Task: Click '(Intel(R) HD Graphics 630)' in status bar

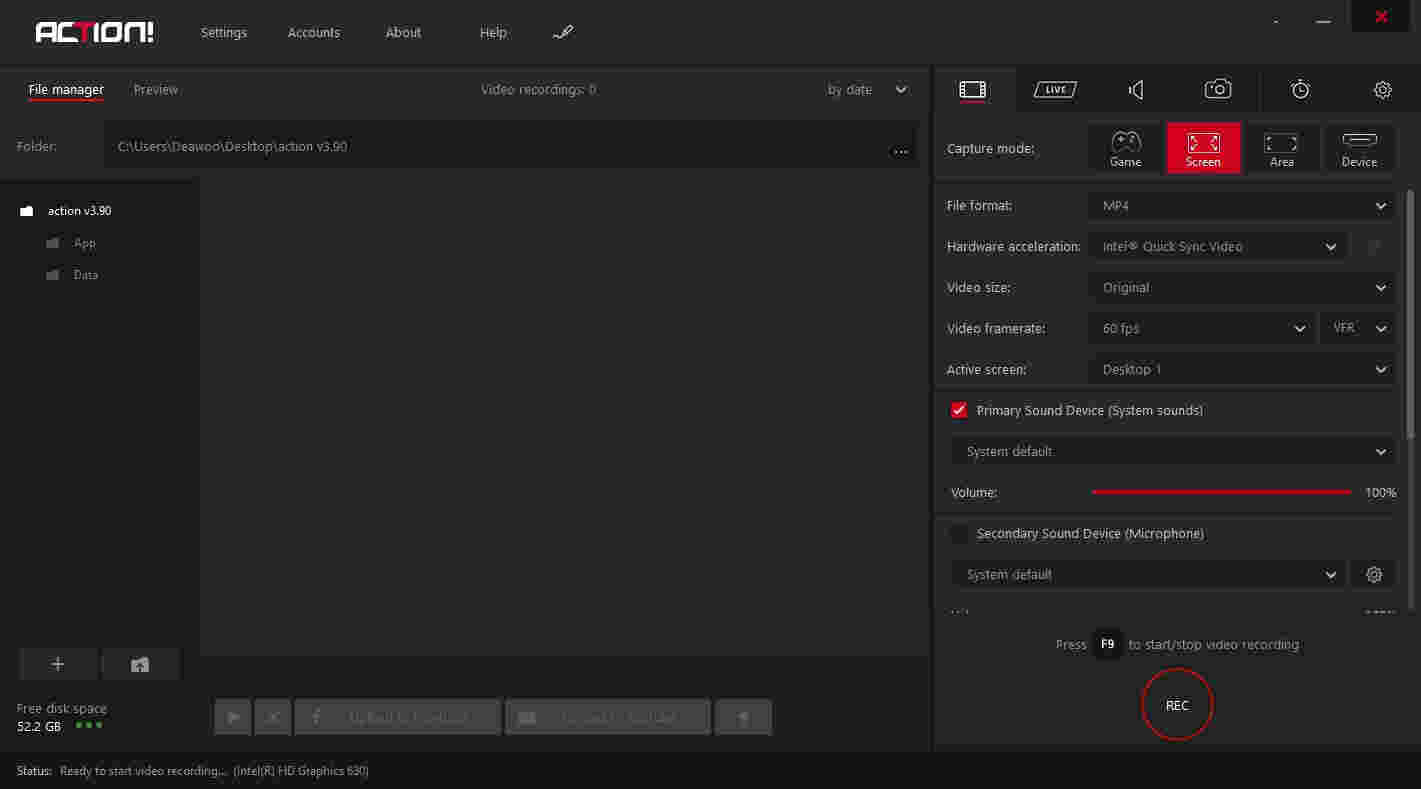Action: pos(301,771)
